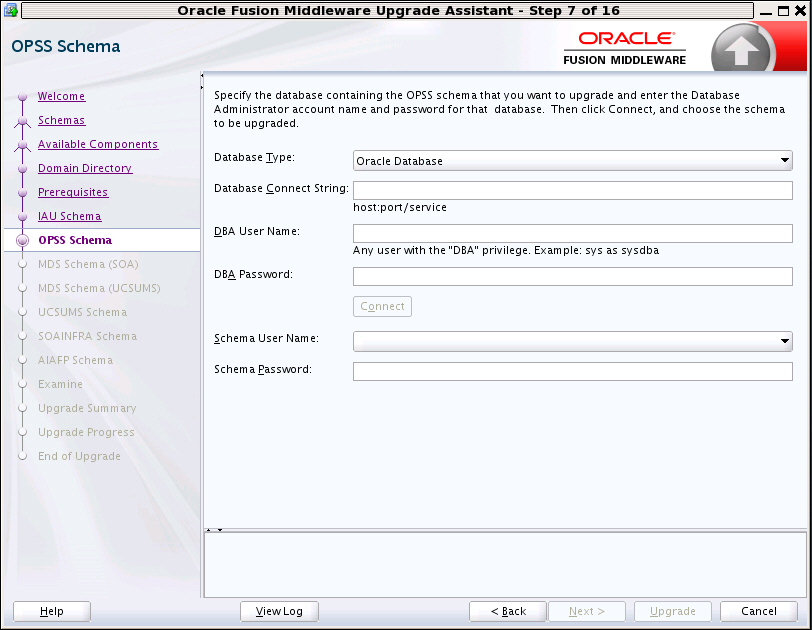Click the 'sys as sysdba' example hint text

point(622,251)
